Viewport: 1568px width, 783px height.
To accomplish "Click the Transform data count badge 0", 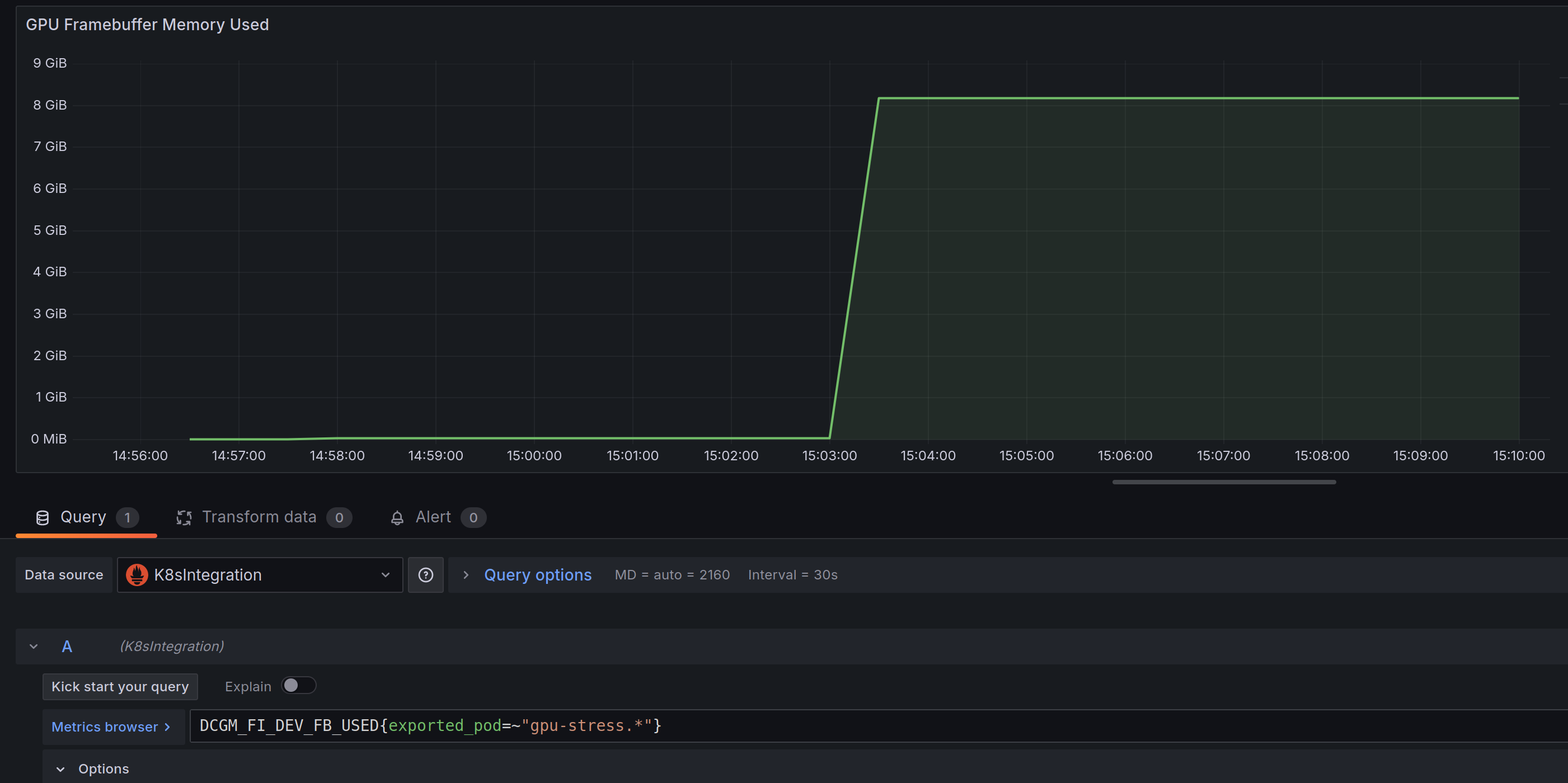I will (339, 518).
